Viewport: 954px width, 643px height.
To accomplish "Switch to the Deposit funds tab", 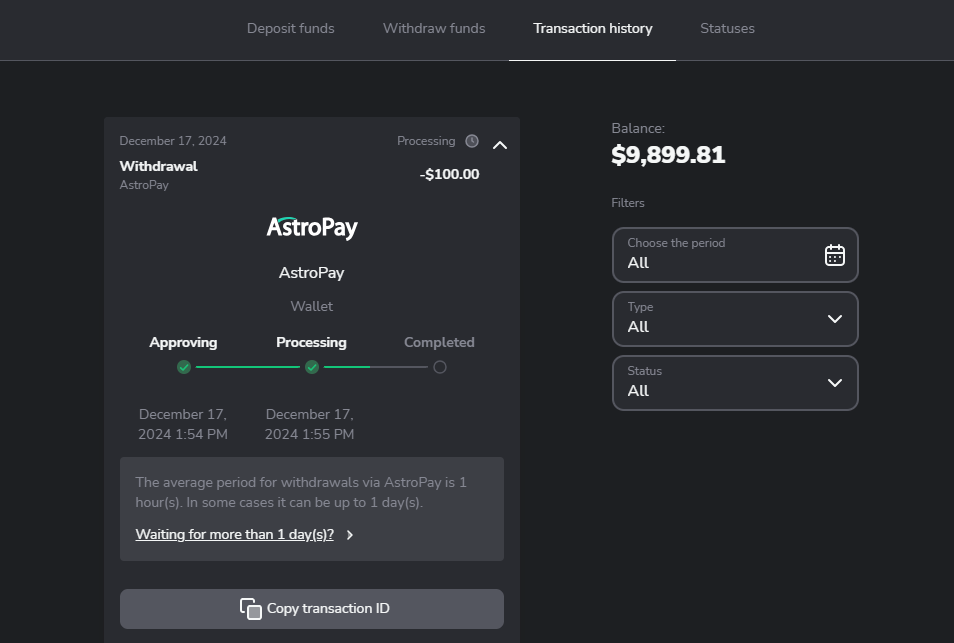I will [x=291, y=28].
